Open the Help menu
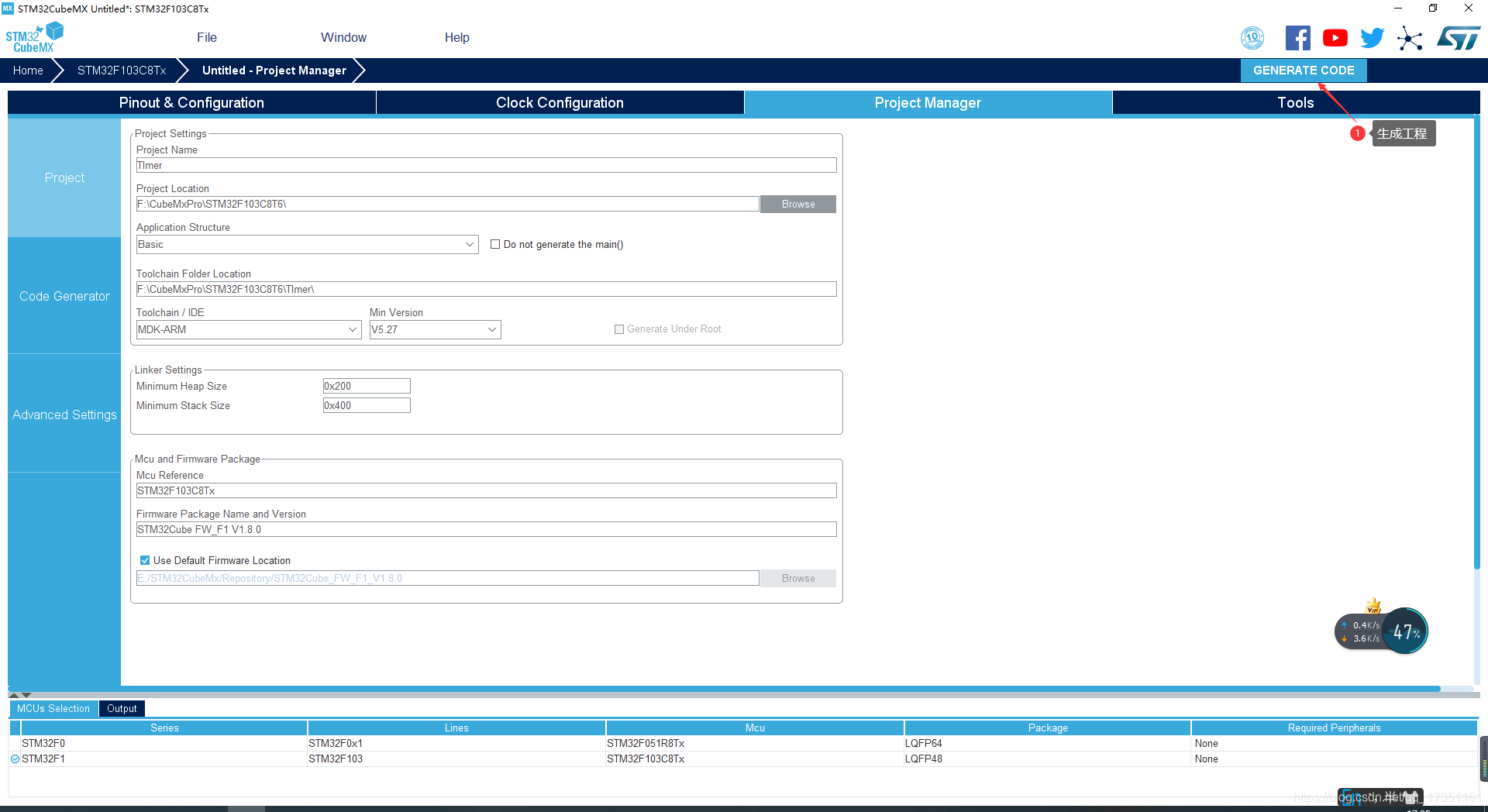Screen dimensions: 1488x812 coord(456,37)
